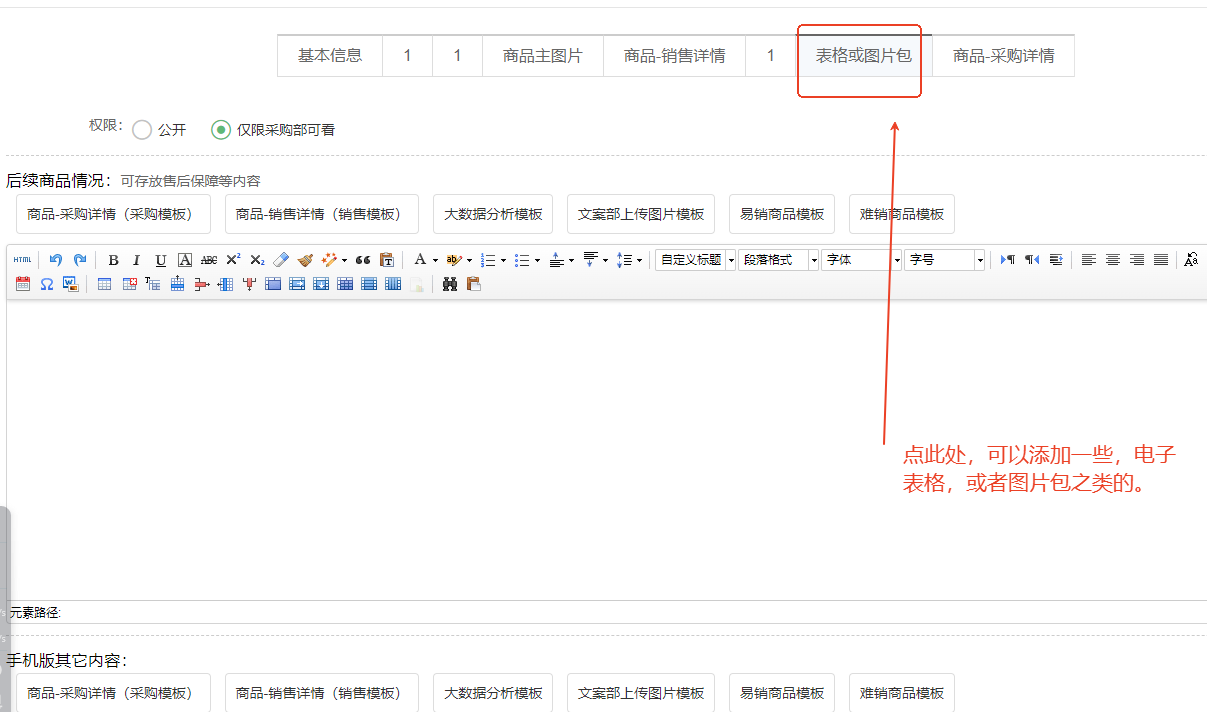Click the eraser clear-formatting icon
Viewport: 1207px width, 712px height.
281,260
